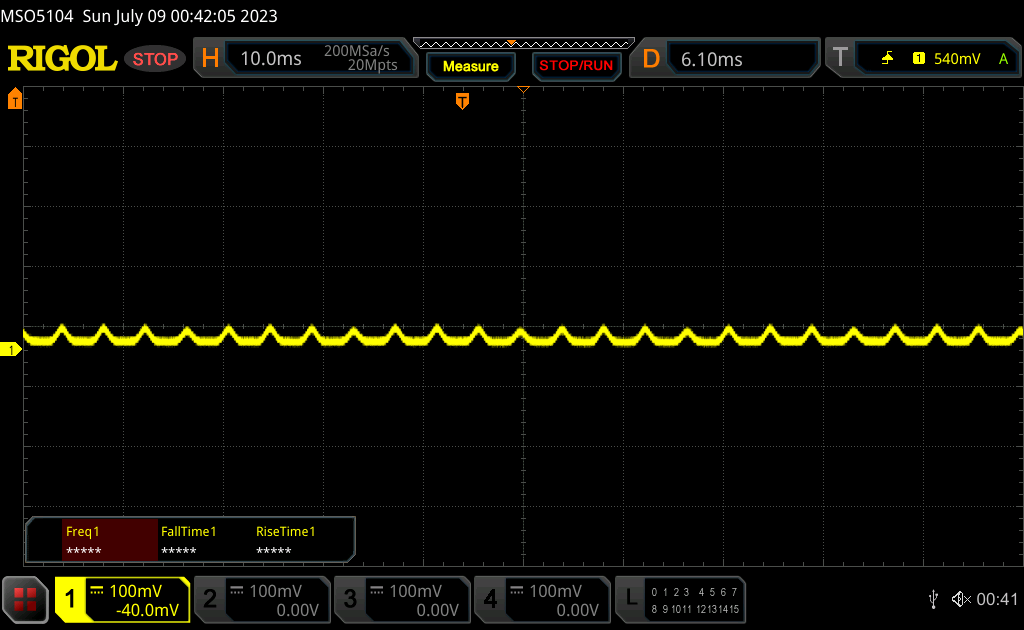
Task: Click the 20Mpts memory depth readout
Action: tap(372, 65)
